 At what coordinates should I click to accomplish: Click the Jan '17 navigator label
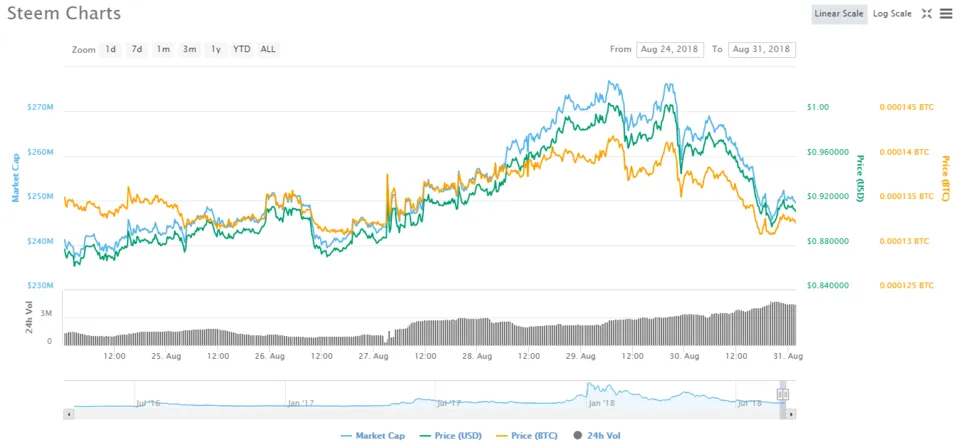coord(300,403)
